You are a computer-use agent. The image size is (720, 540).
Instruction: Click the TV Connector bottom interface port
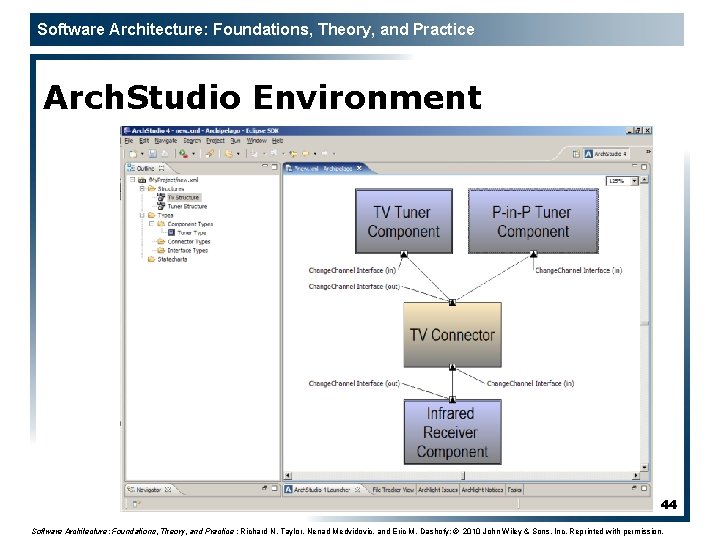tap(452, 367)
